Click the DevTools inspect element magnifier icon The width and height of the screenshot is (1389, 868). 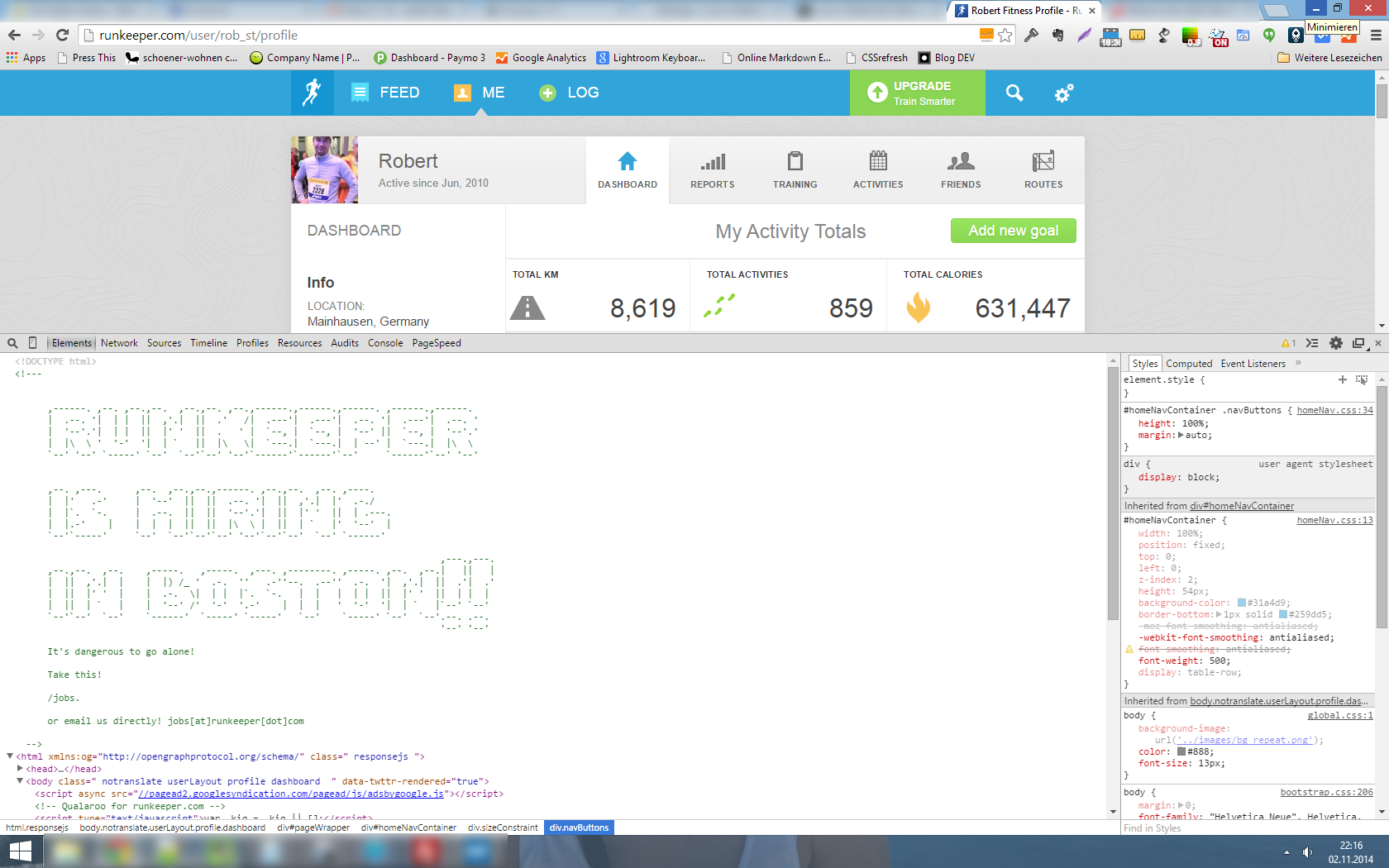pyautogui.click(x=12, y=343)
